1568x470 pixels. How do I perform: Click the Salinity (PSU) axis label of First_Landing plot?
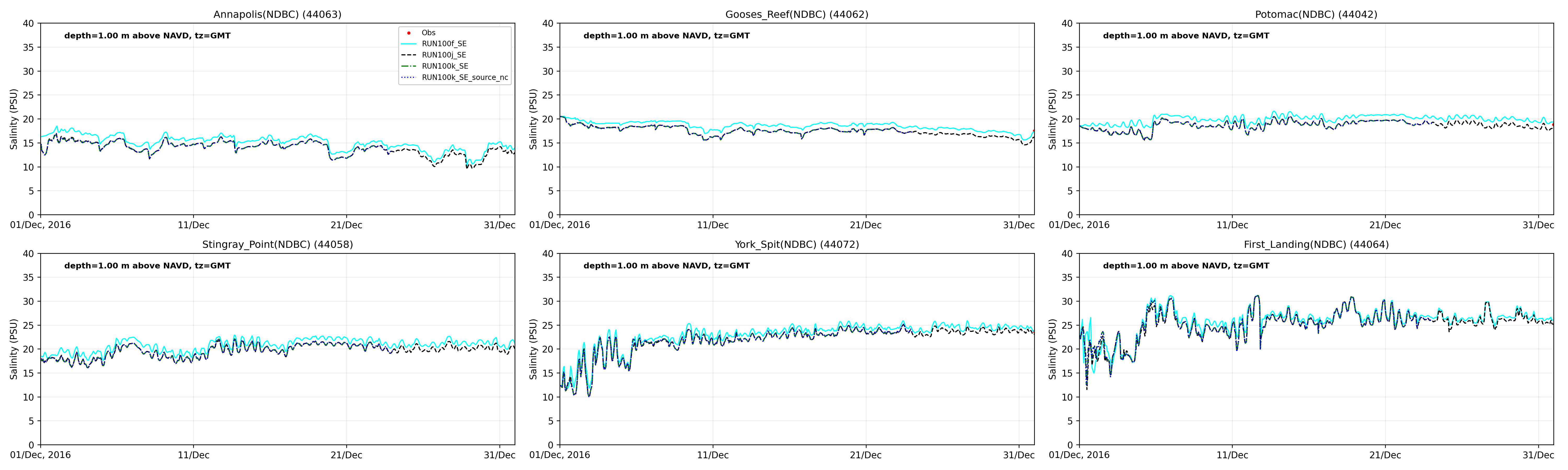tap(1052, 349)
